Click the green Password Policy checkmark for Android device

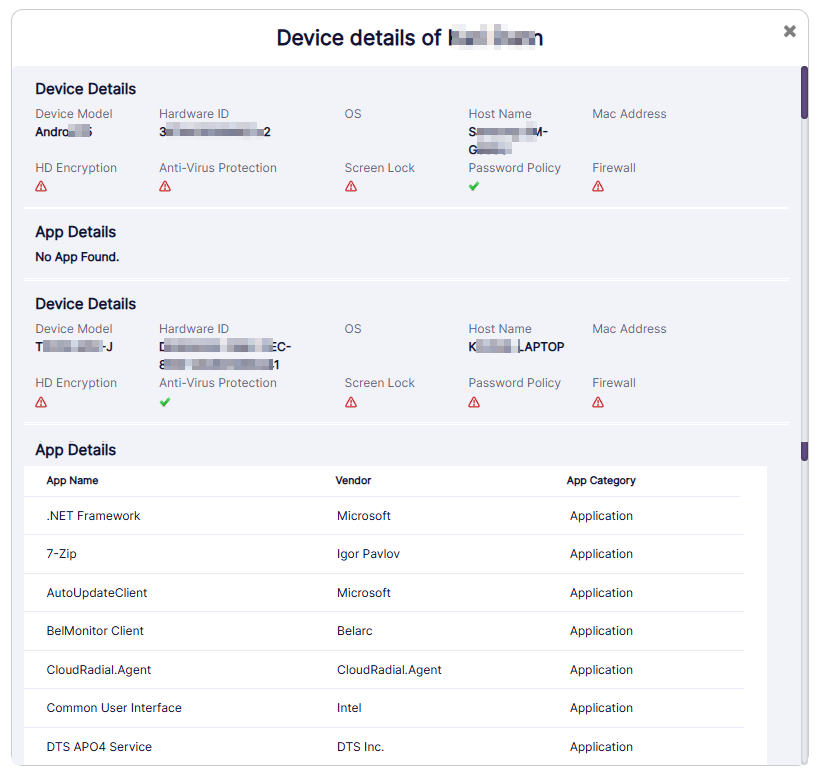474,186
